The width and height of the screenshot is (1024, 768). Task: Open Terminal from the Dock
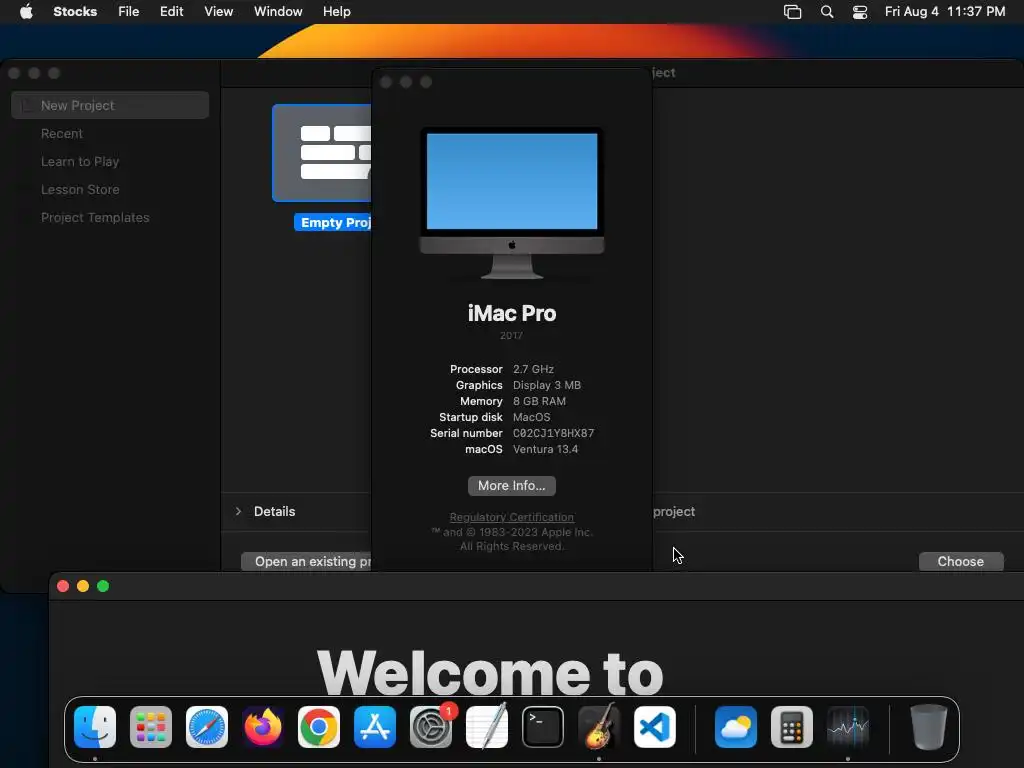[543, 727]
